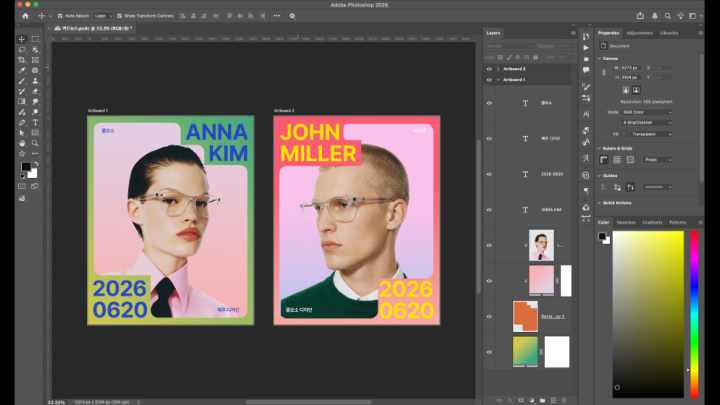
Task: Select the Move tool in toolbar
Action: [x=22, y=39]
